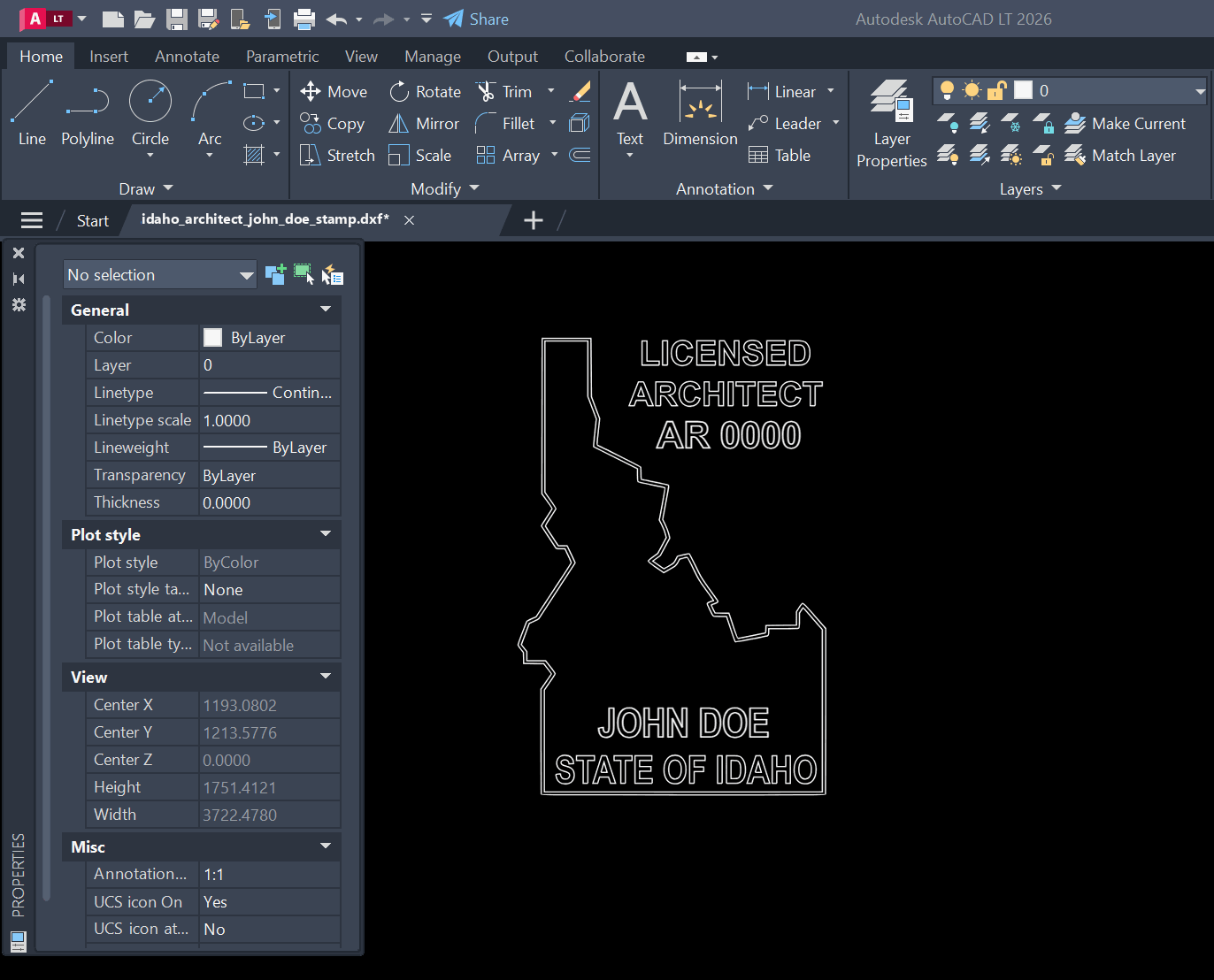Activate the Scale command
The height and width of the screenshot is (980, 1214).
coord(420,156)
